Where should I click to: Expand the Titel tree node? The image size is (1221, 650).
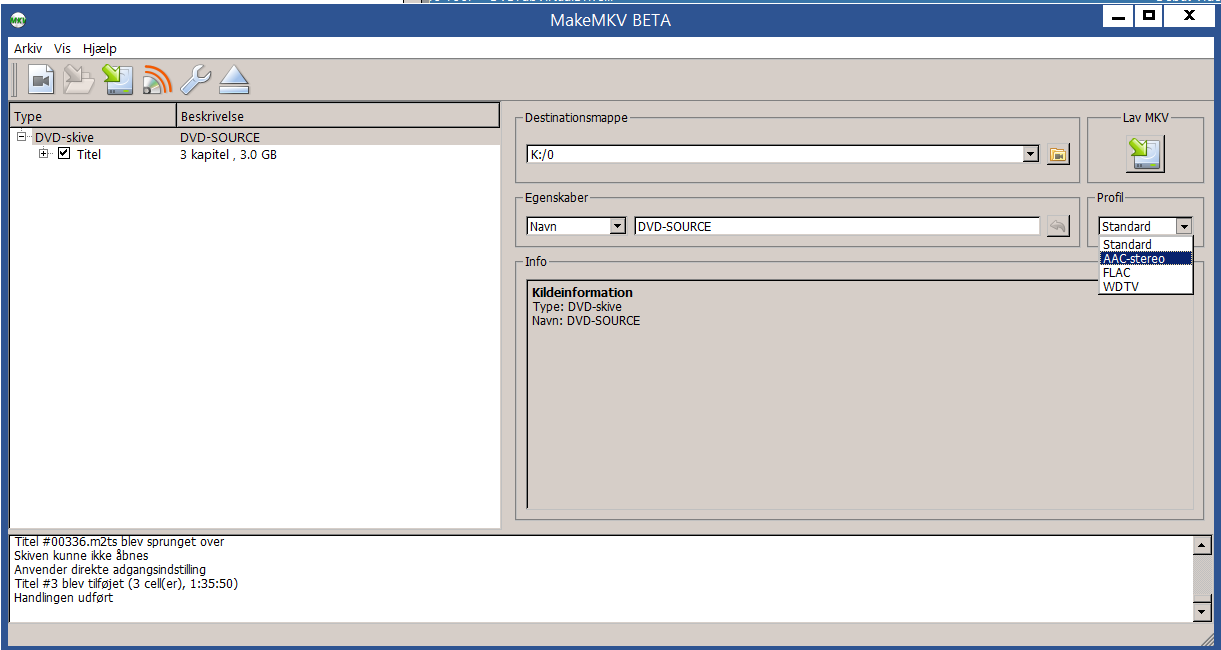(x=44, y=154)
